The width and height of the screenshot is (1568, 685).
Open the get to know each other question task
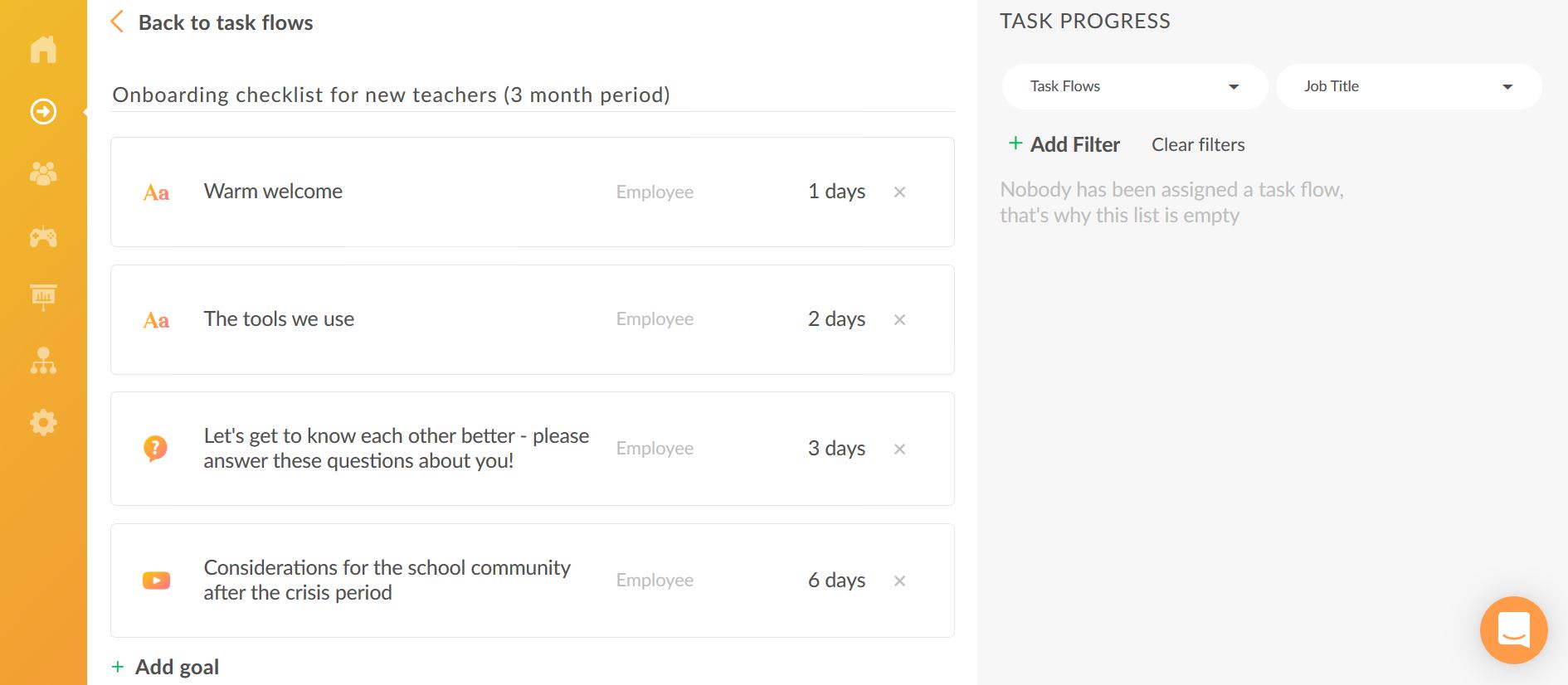point(532,449)
